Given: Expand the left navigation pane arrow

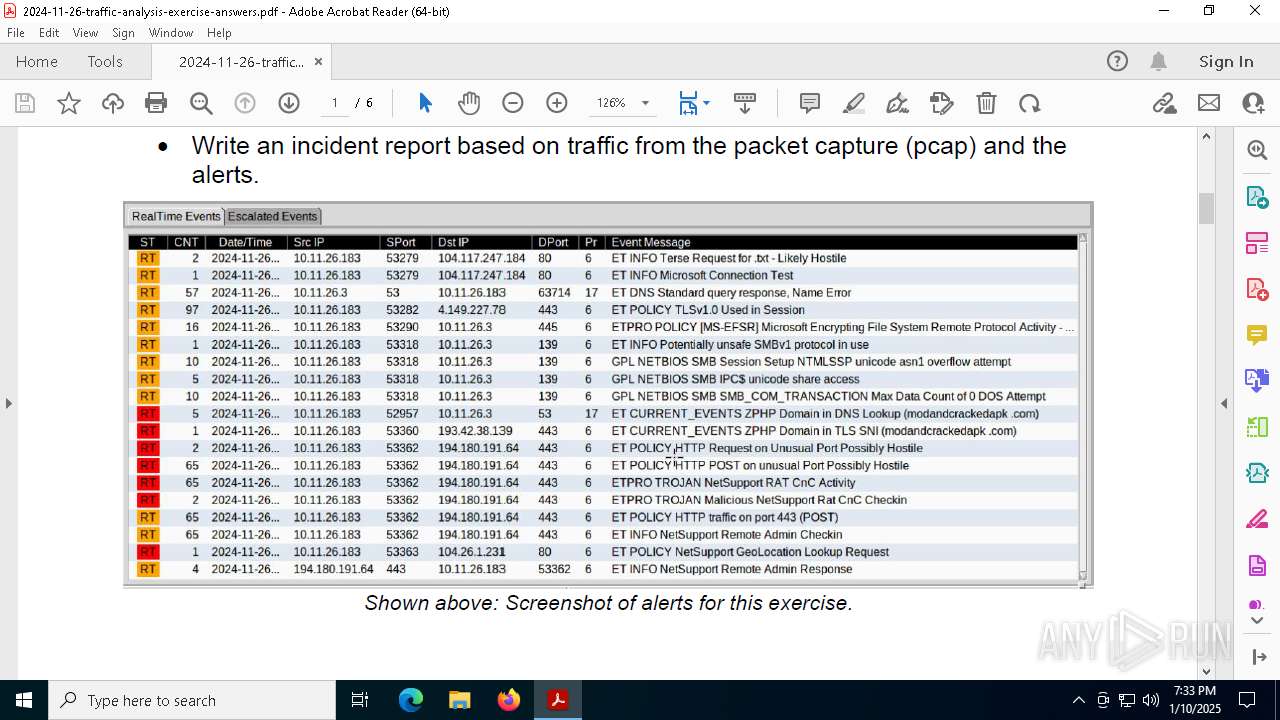Looking at the screenshot, I should (9, 403).
